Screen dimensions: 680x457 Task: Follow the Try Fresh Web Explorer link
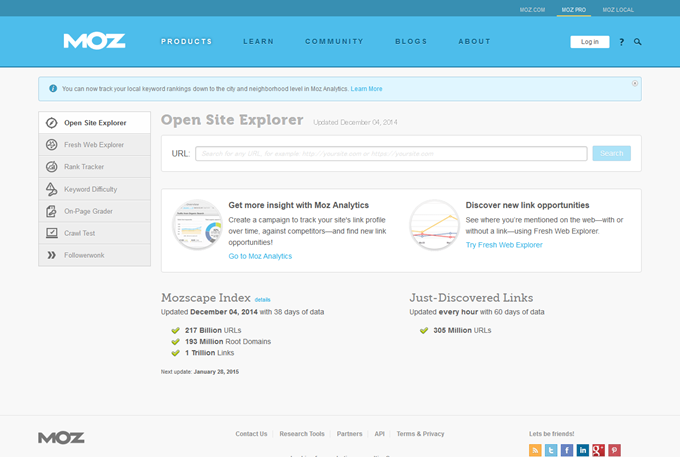click(x=504, y=245)
